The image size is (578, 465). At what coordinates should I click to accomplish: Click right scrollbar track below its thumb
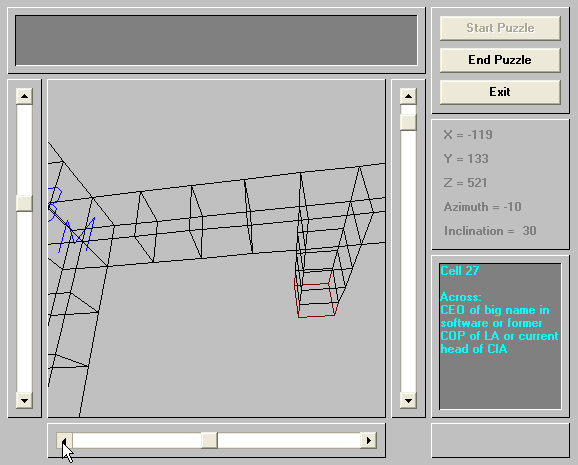point(408,261)
